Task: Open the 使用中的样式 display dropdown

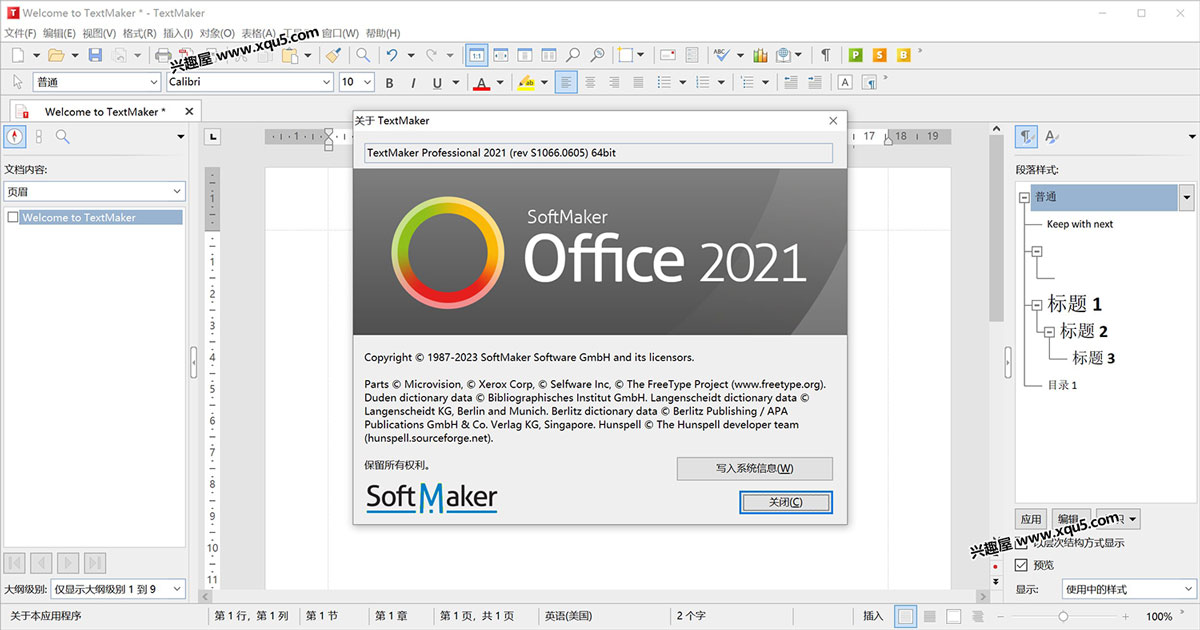Action: click(1128, 589)
